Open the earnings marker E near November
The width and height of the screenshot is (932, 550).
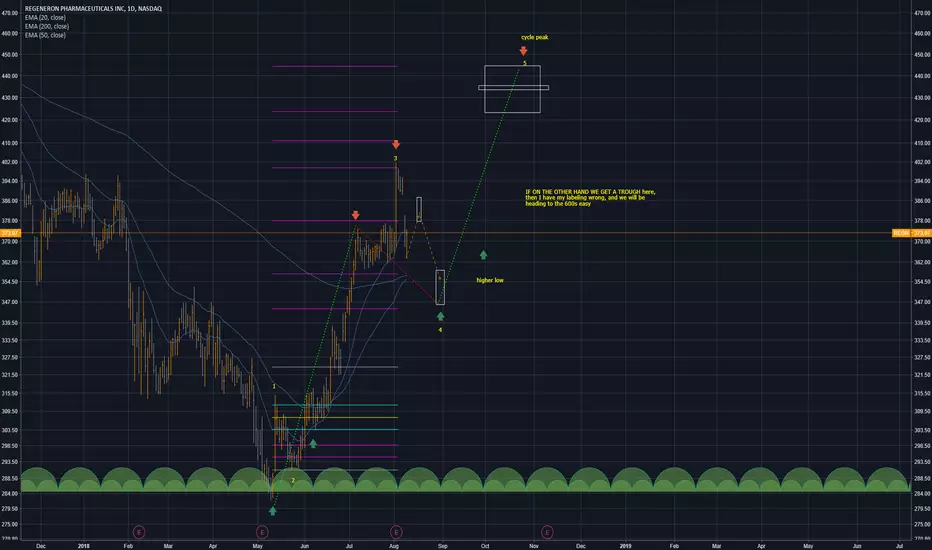coord(547,532)
